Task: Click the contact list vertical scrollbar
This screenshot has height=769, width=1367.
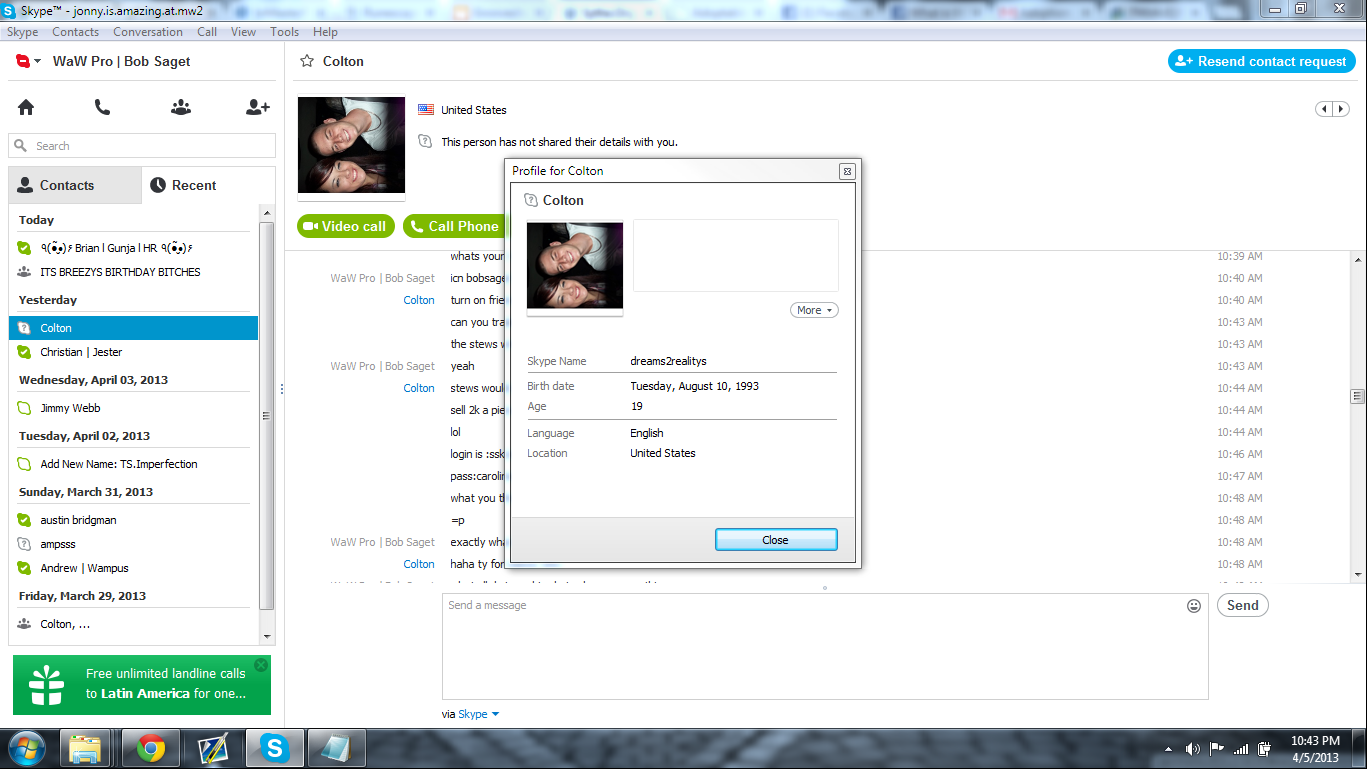Action: click(x=266, y=415)
